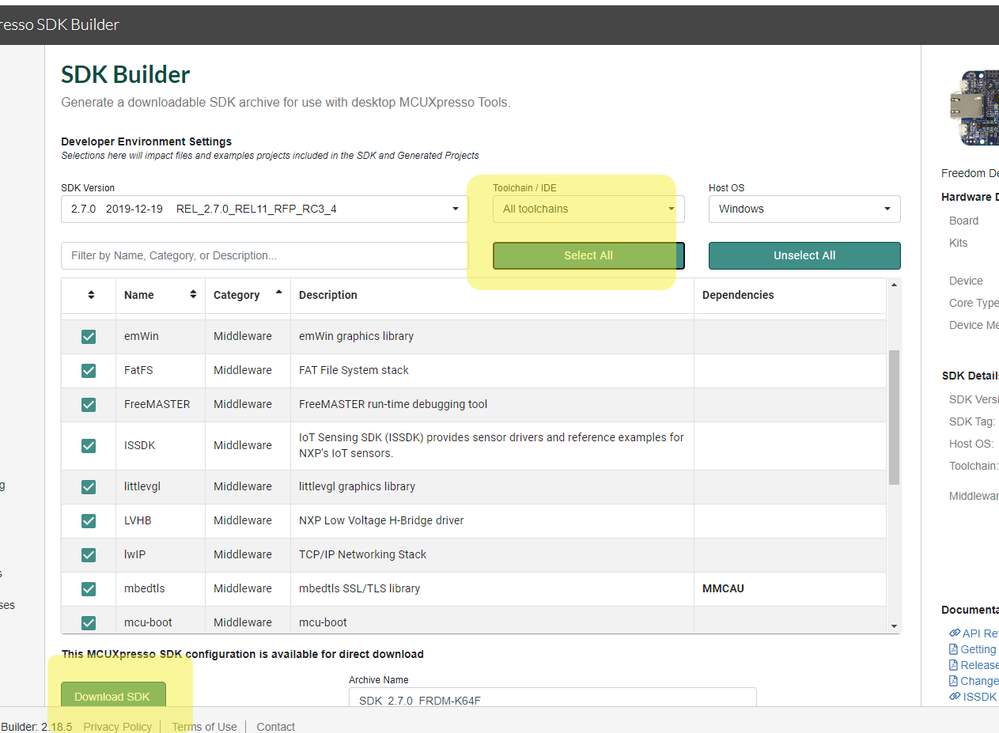Focus the filter by name search field
999x733 pixels.
[264, 256]
